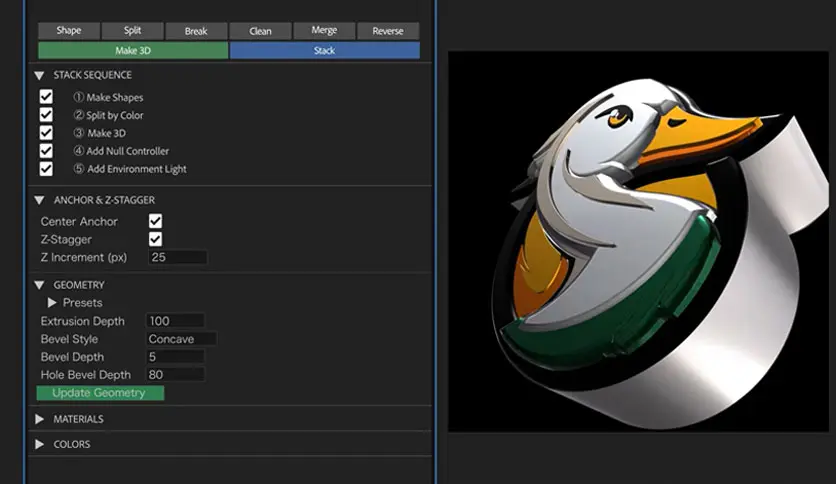Click the Clean button
The width and height of the screenshot is (836, 484).
(x=260, y=31)
